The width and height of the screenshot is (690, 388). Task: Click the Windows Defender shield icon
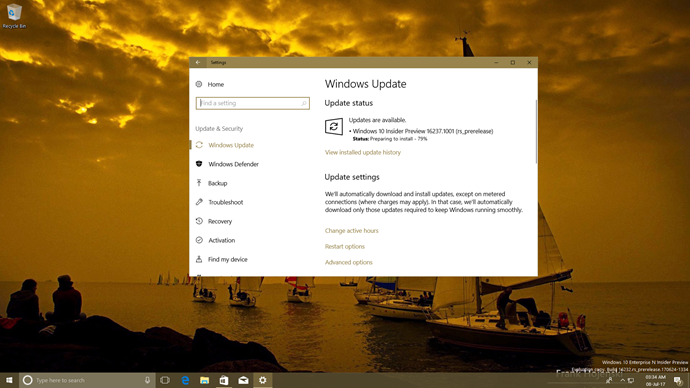tap(199, 164)
